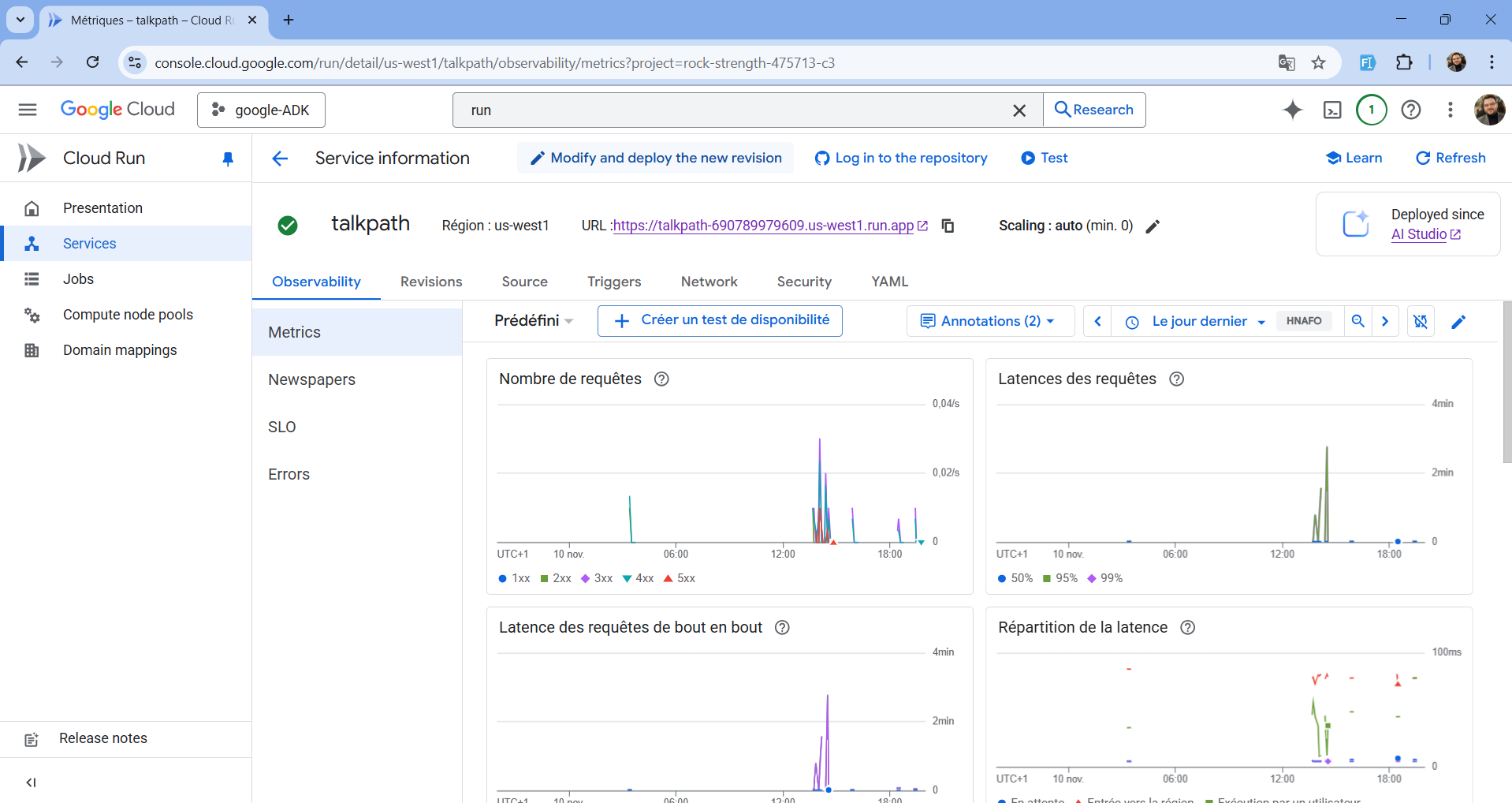Expand the Prédéfini dashboard dropdown

[x=534, y=321]
